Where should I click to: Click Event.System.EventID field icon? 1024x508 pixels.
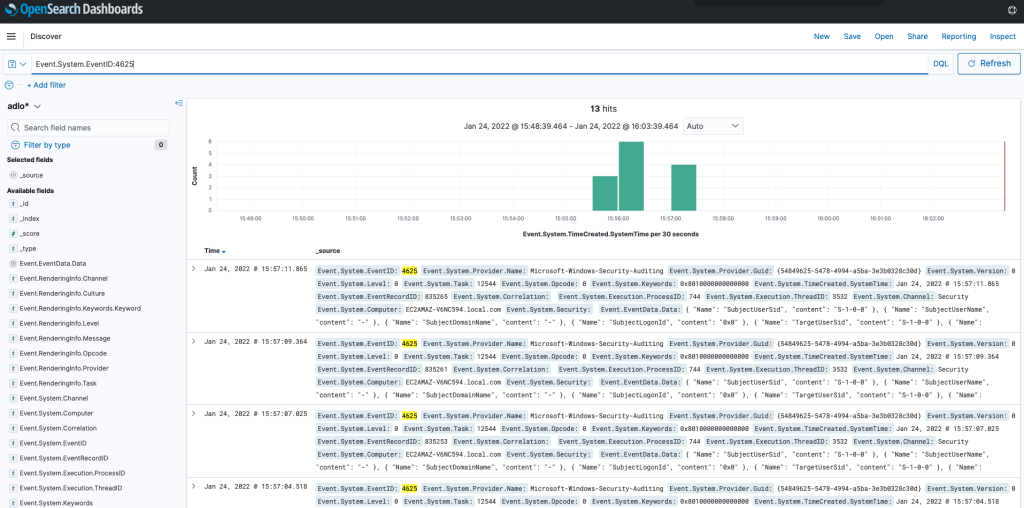click(x=13, y=443)
